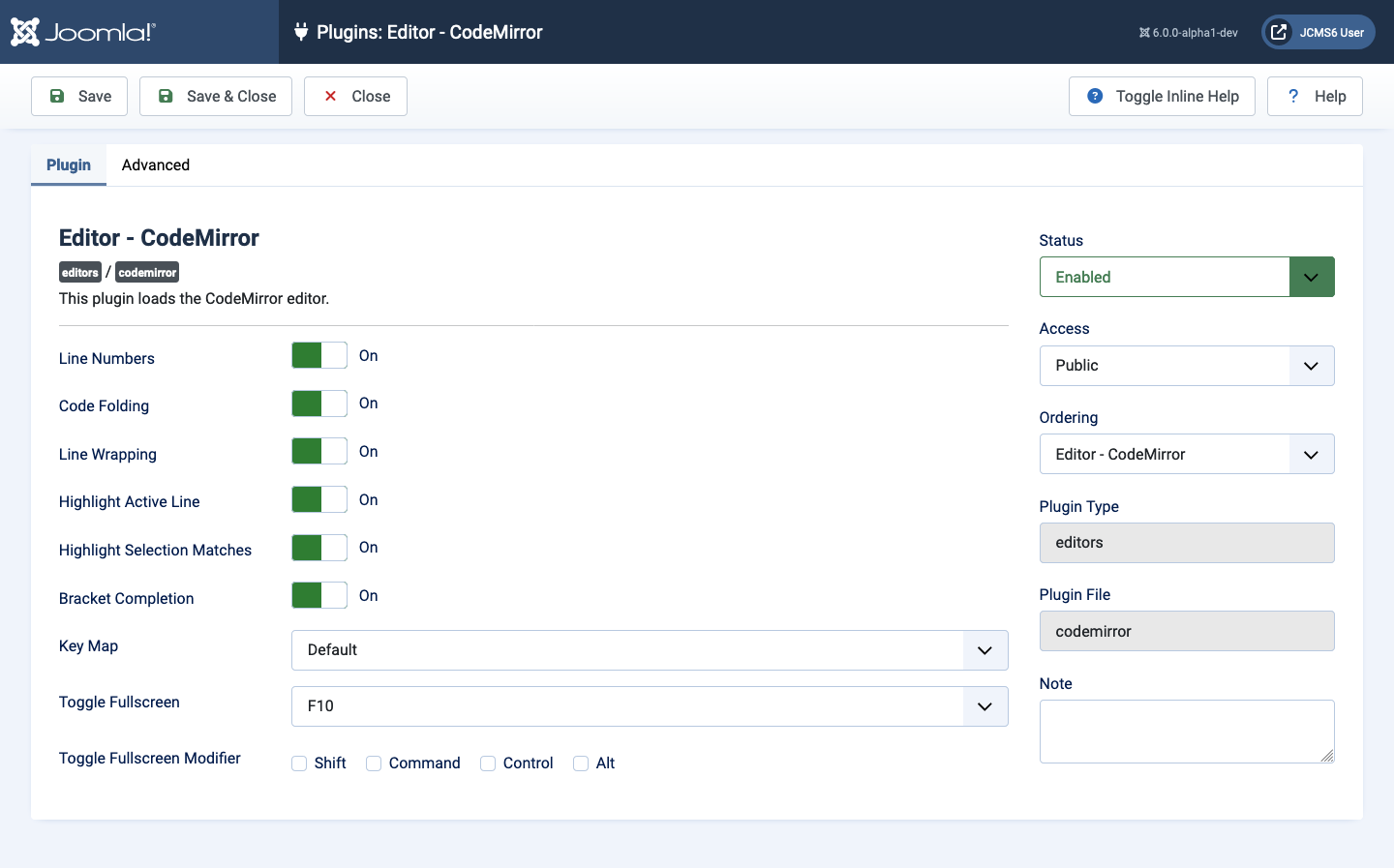Click the plugin icon beside the page title
This screenshot has width=1394, height=868.
(x=301, y=31)
